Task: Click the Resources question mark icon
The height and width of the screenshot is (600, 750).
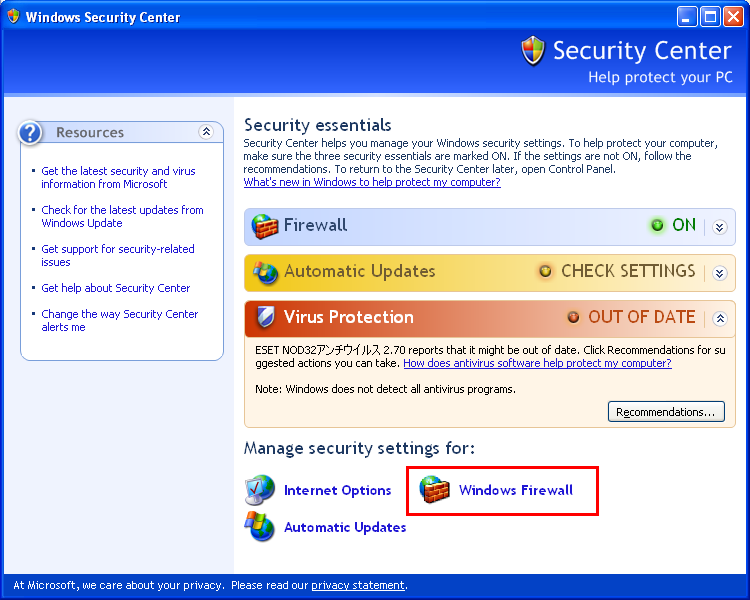Action: tap(30, 133)
